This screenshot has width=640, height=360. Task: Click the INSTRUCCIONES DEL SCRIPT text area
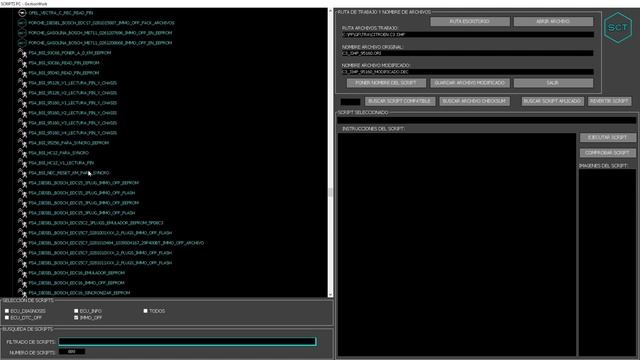pos(457,244)
